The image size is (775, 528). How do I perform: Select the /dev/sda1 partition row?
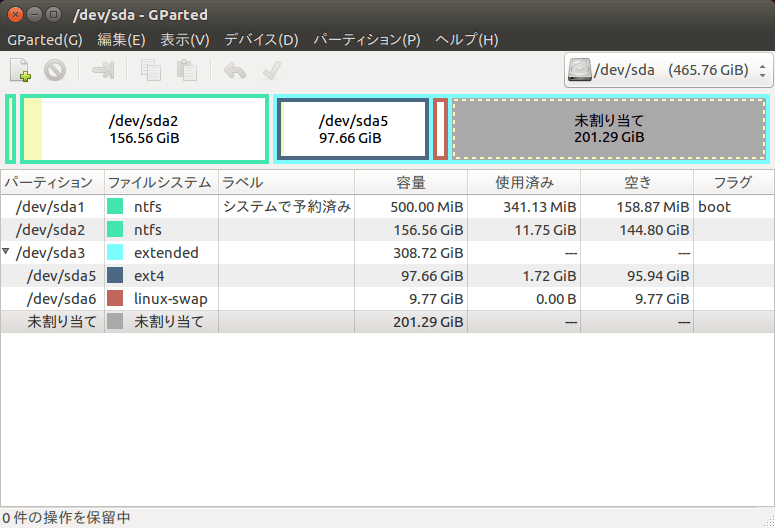tap(388, 206)
